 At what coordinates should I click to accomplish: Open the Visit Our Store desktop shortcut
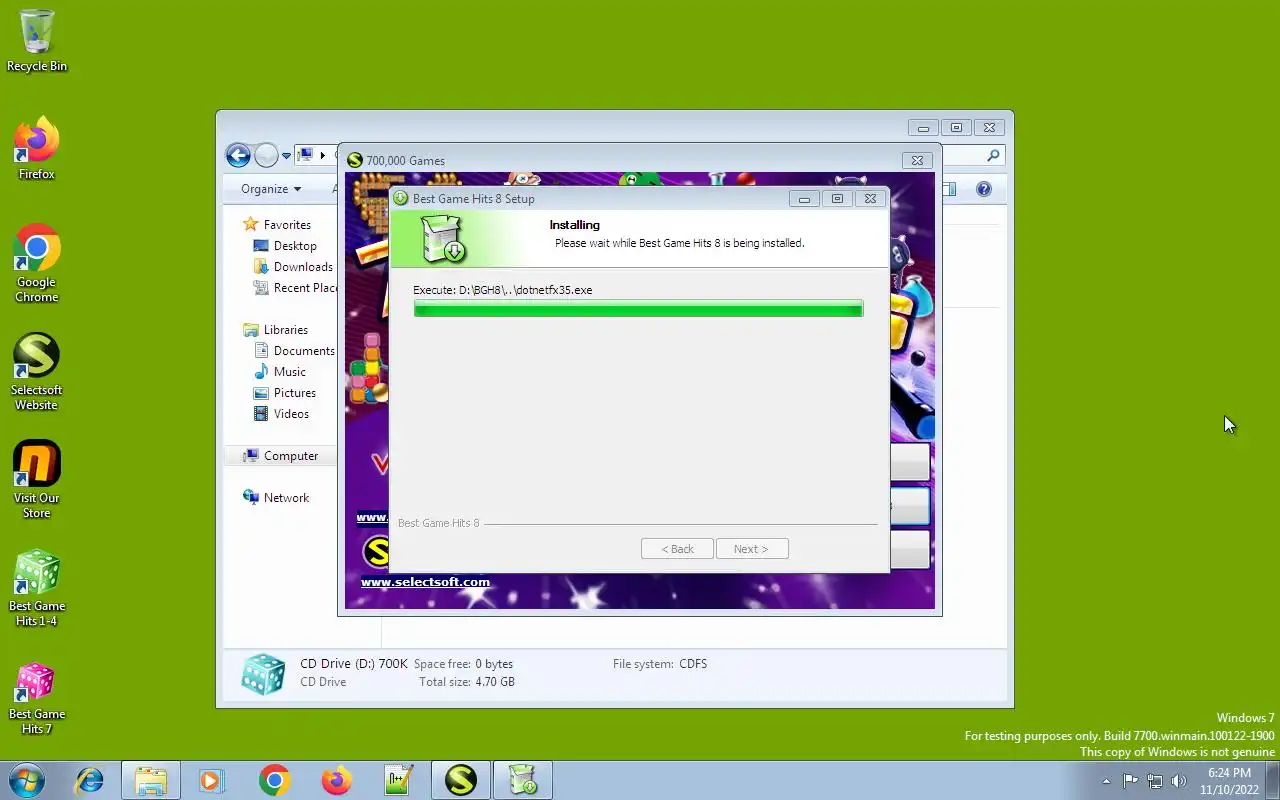[37, 479]
